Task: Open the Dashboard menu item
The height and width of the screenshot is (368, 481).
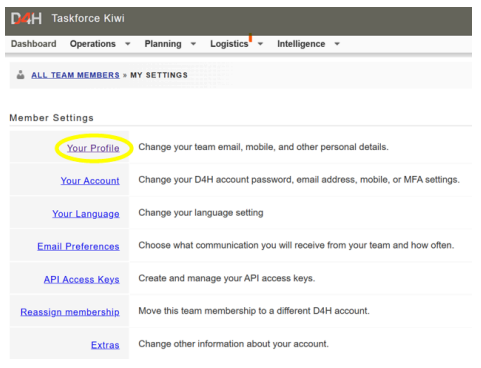Action: coord(34,44)
